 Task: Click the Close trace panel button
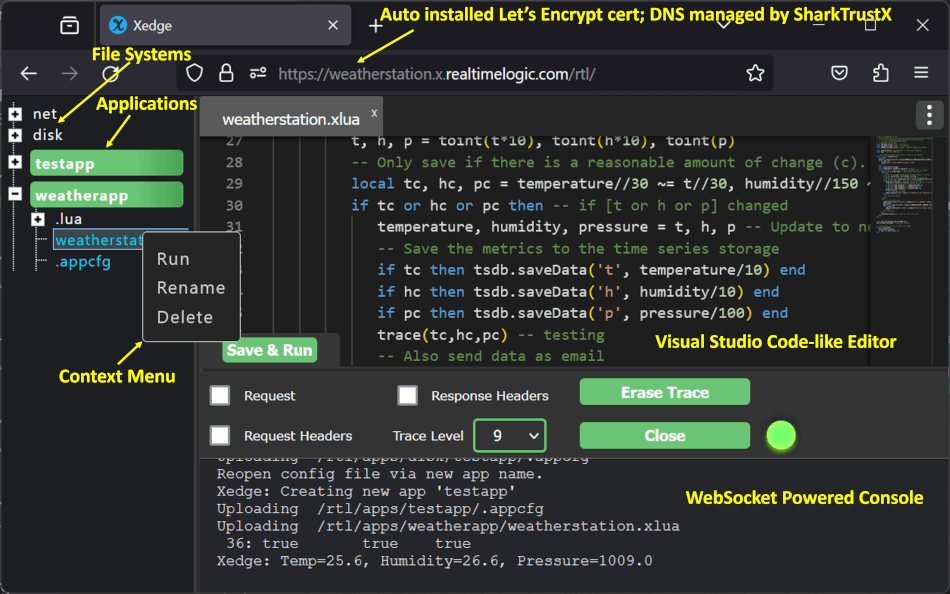pos(665,436)
